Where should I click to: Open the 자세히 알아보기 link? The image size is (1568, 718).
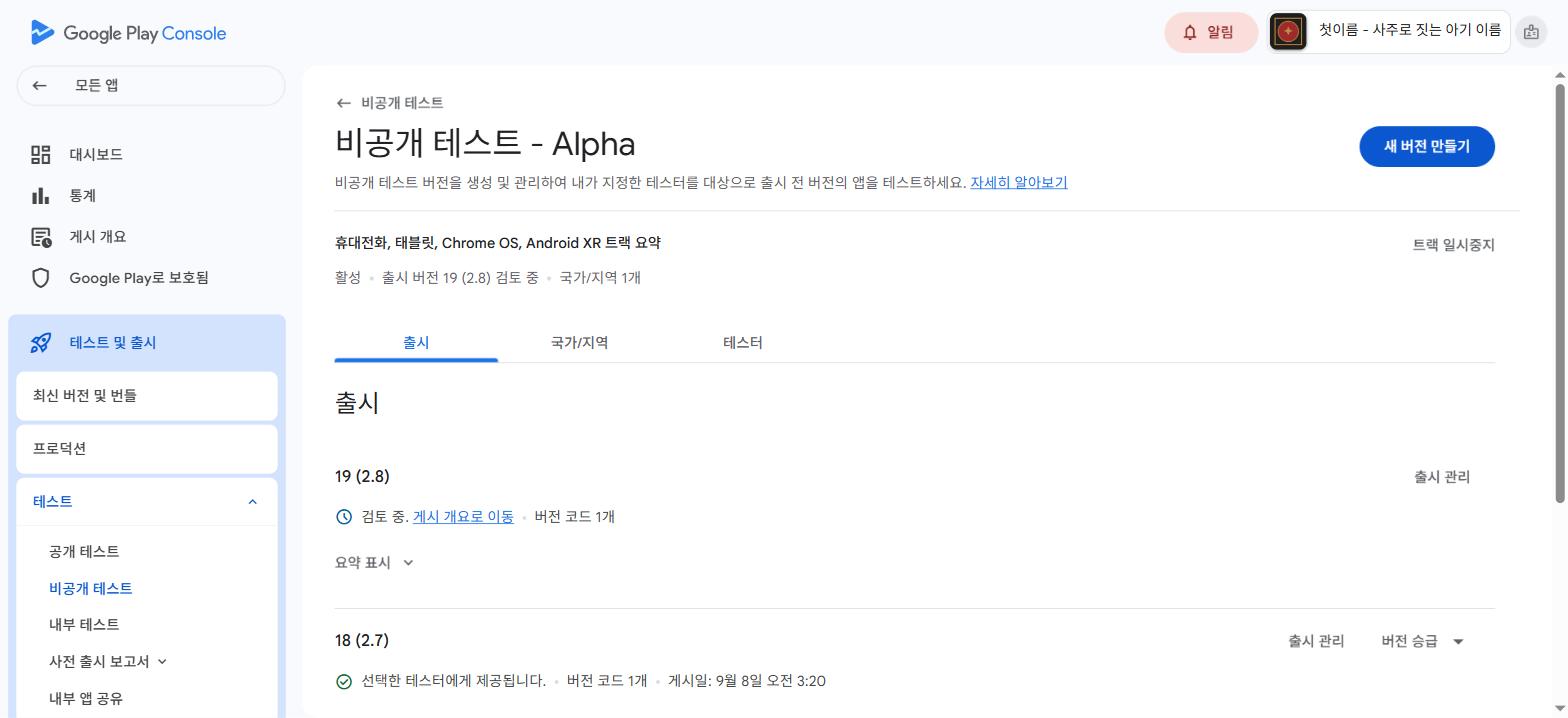point(1019,182)
